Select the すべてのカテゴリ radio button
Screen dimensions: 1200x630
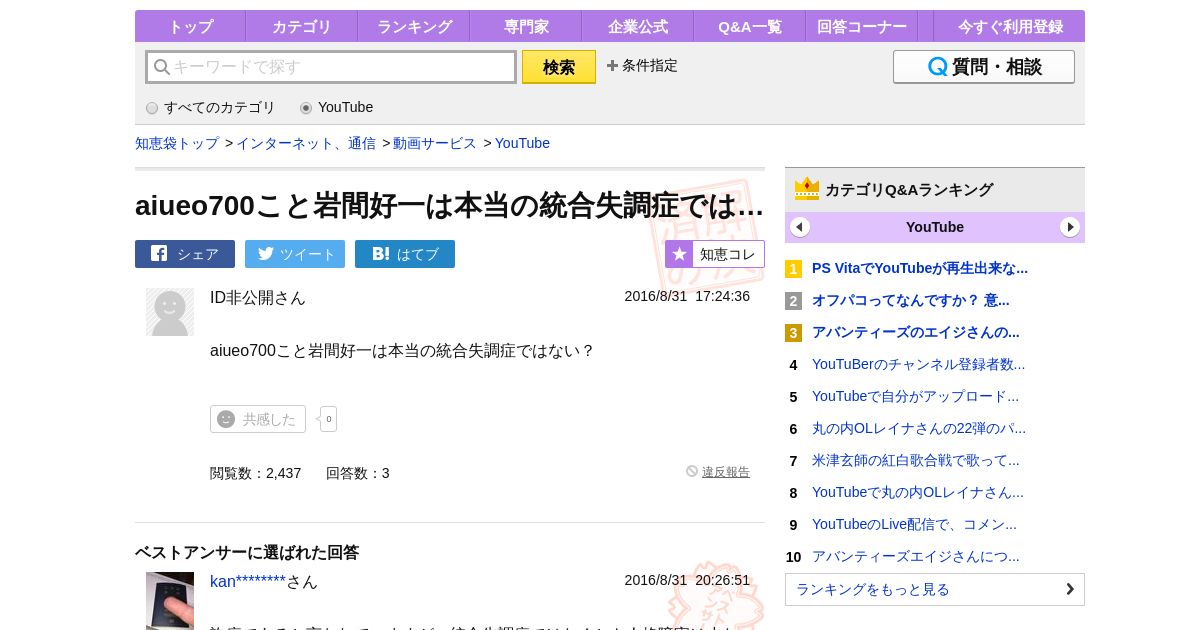point(152,108)
